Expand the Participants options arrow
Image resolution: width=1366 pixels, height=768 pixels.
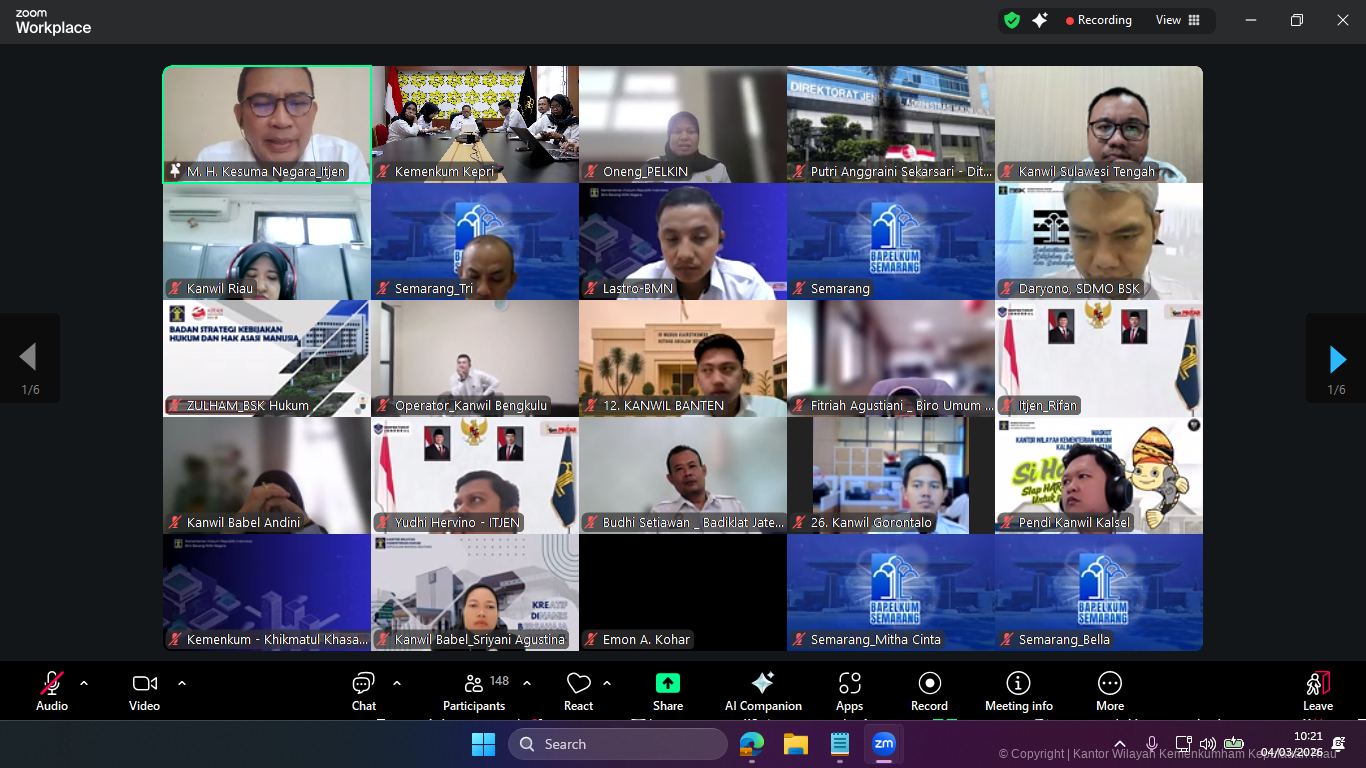tap(527, 683)
